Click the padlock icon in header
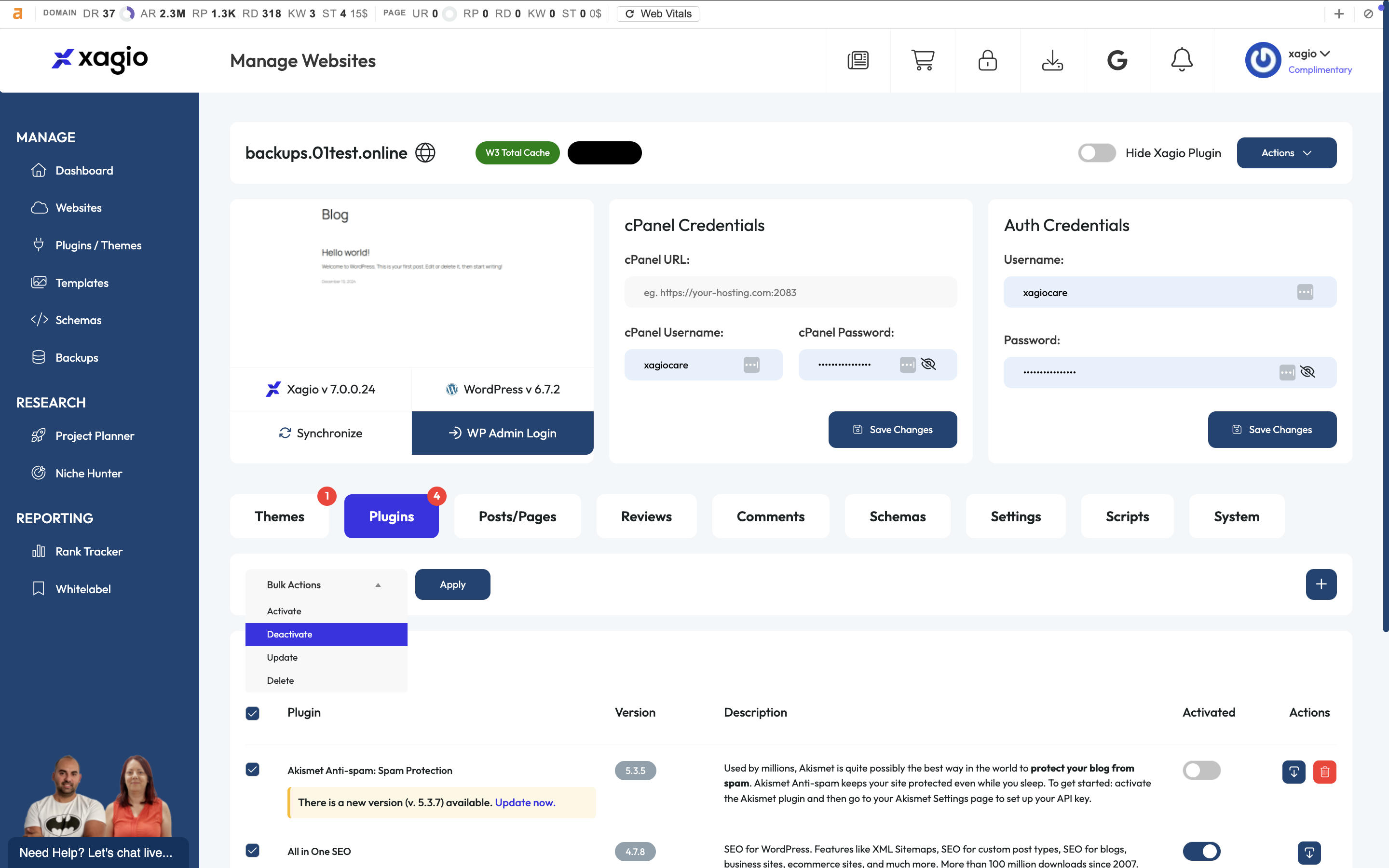 987,60
